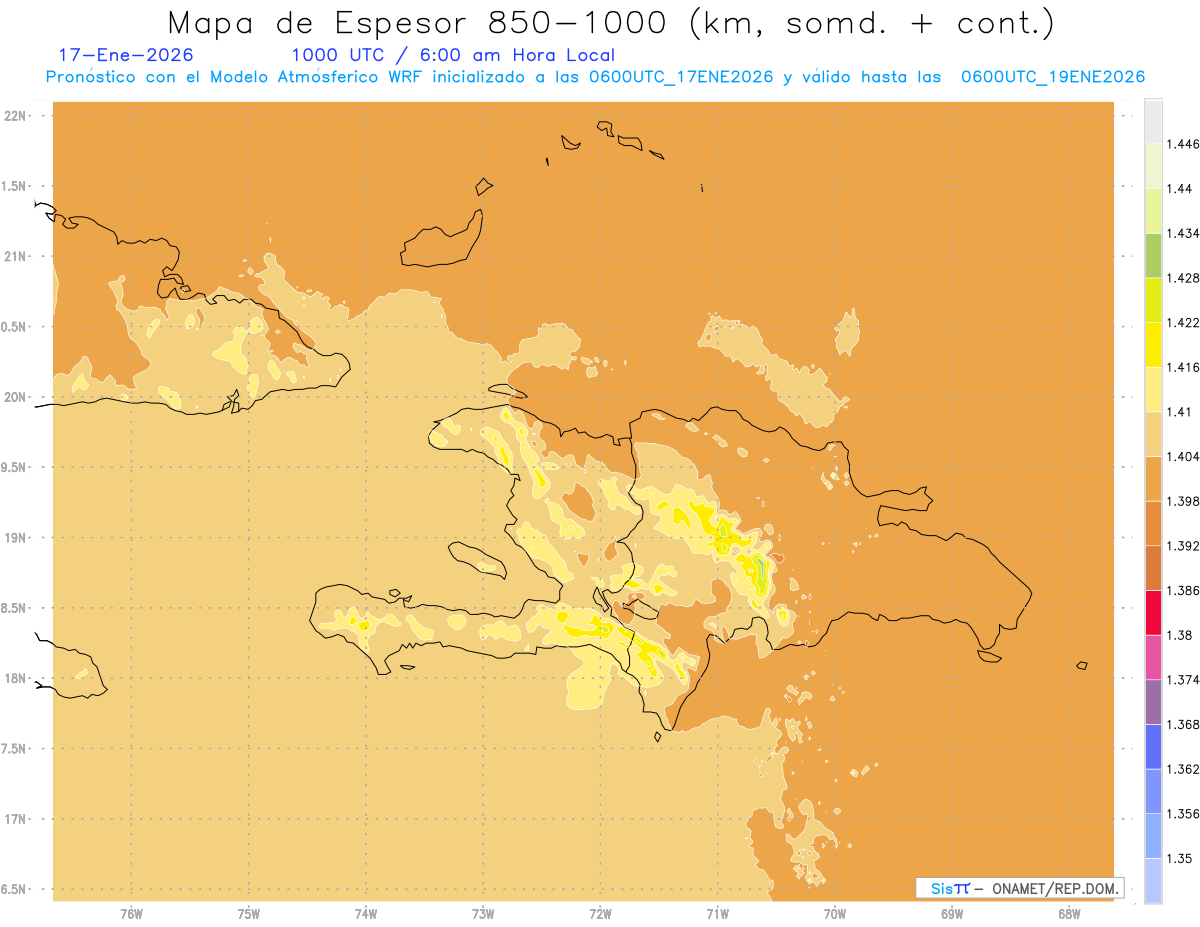Click the legend value 1.422
This screenshot has height=927, width=1200.
1183,322
